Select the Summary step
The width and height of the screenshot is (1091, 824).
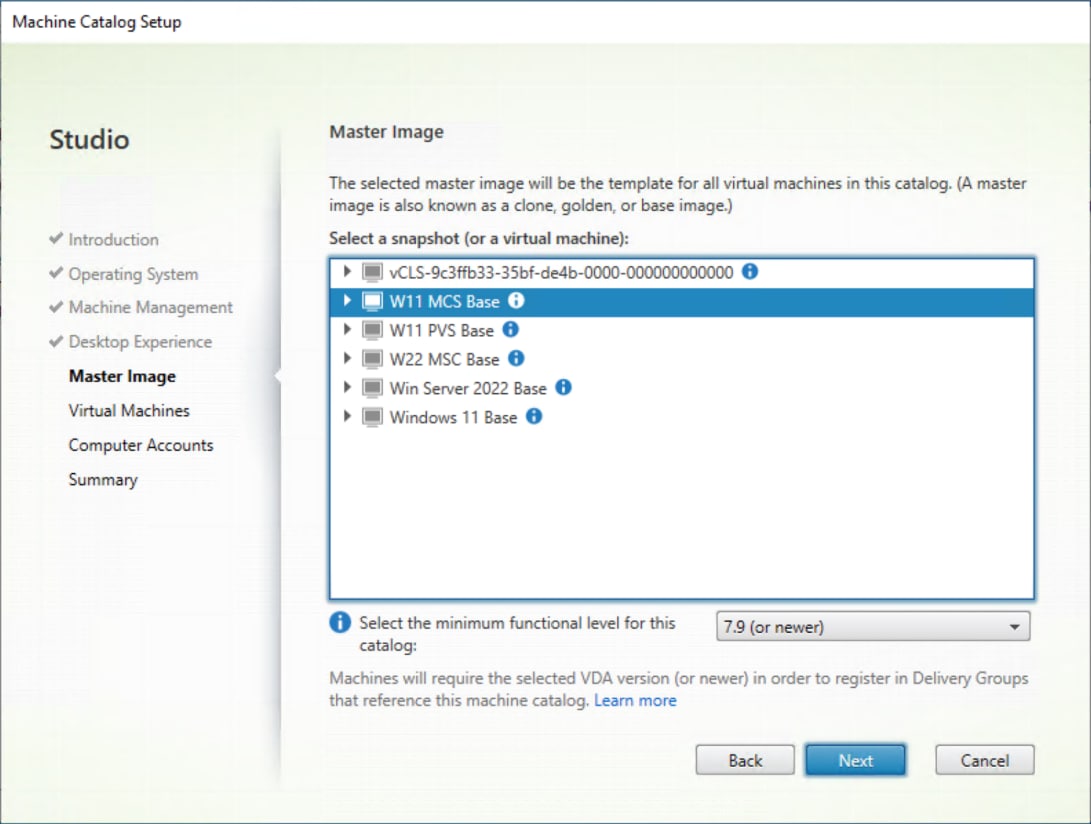pyautogui.click(x=103, y=480)
